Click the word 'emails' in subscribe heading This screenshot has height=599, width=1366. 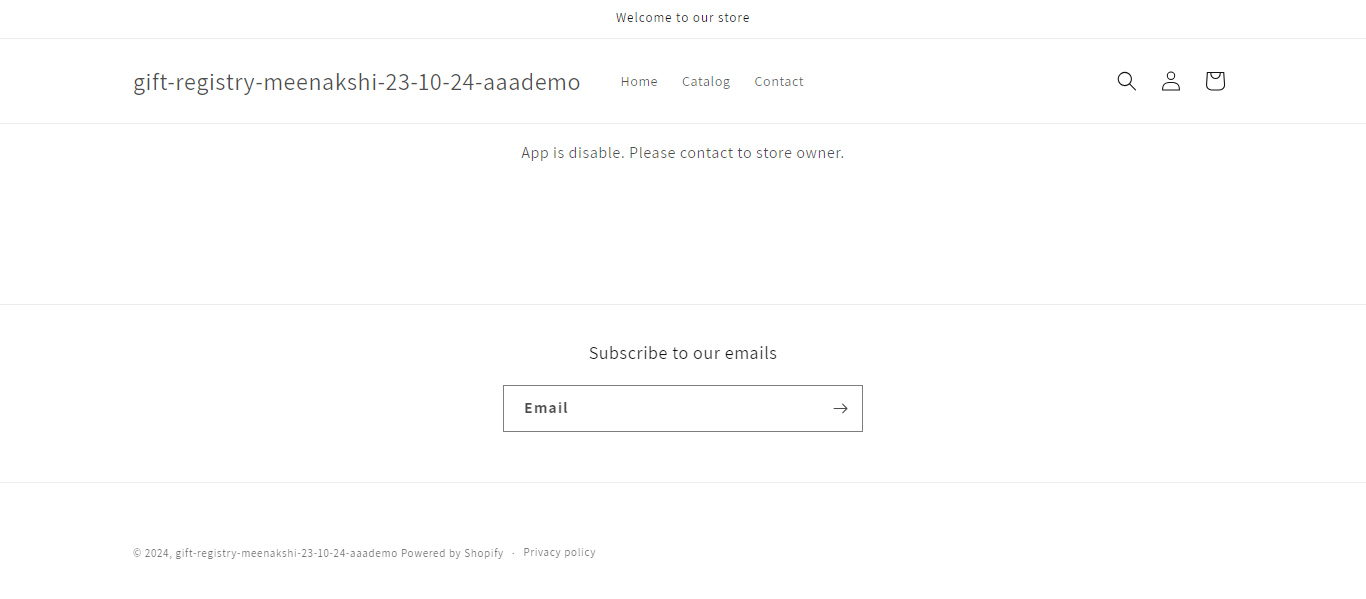pyautogui.click(x=751, y=353)
